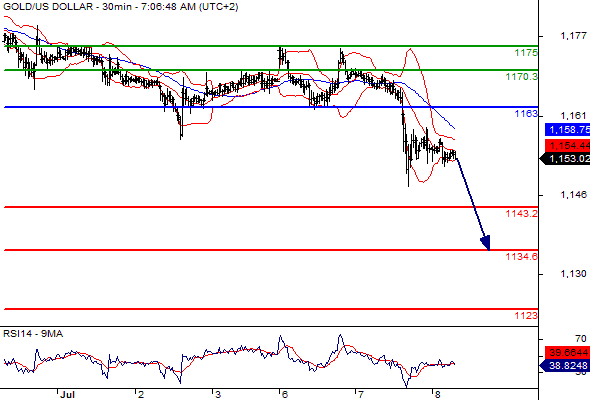Click the date axis label 2
Image resolution: width=590 pixels, height=400 pixels.
(x=141, y=395)
